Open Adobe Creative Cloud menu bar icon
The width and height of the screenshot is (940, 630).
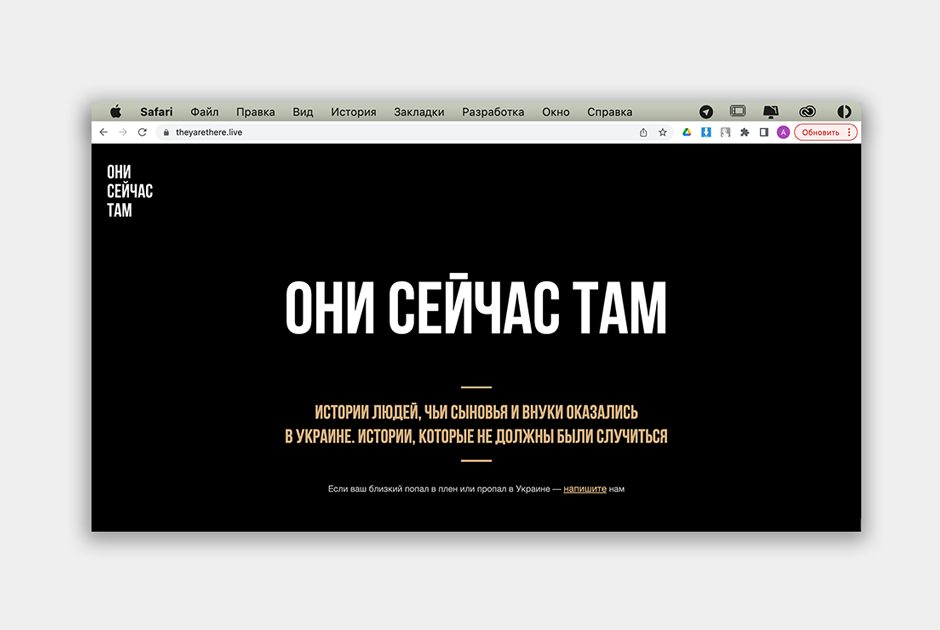pyautogui.click(x=808, y=111)
